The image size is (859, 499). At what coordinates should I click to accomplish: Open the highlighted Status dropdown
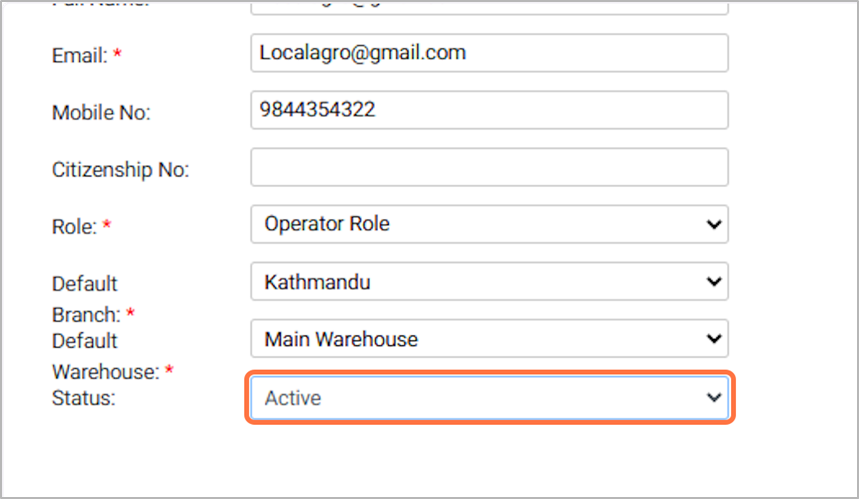coord(480,398)
